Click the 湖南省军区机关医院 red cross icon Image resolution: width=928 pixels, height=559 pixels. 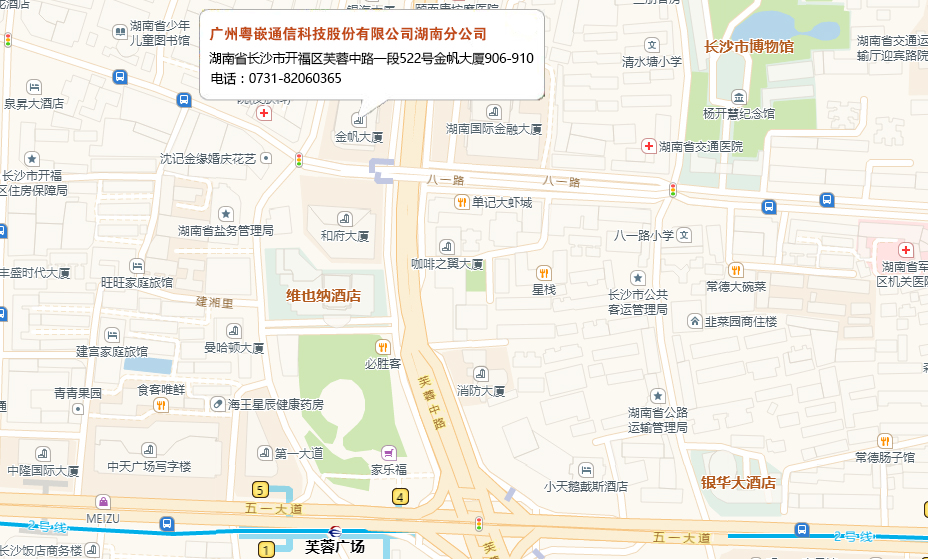[905, 250]
